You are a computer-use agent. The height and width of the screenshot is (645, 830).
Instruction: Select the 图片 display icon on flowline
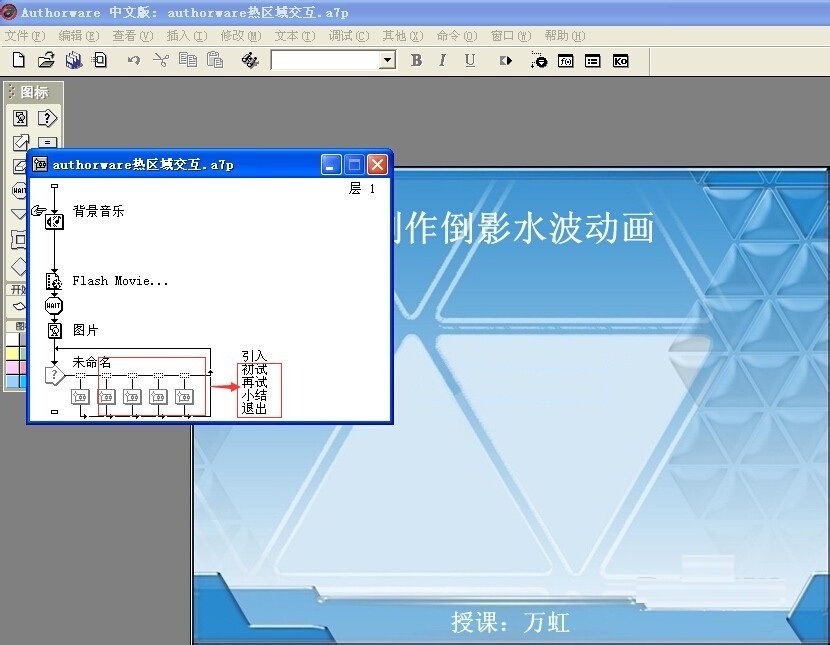pos(55,330)
